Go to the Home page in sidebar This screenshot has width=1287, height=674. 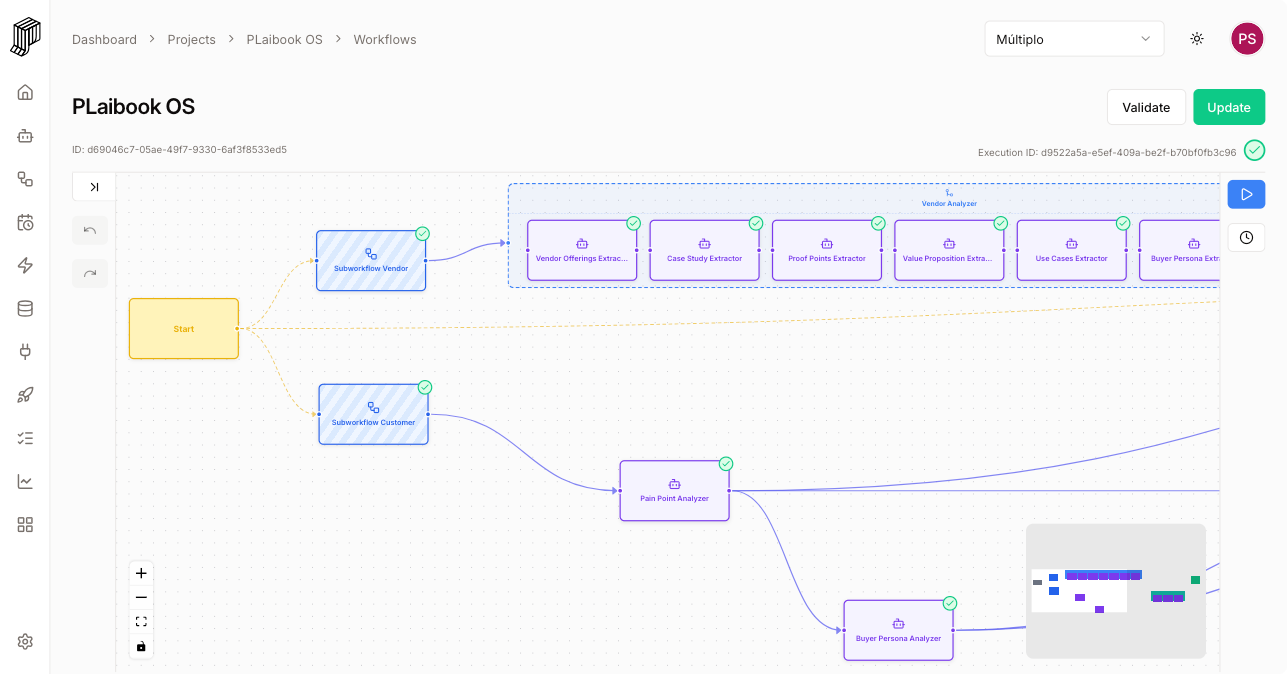[25, 92]
